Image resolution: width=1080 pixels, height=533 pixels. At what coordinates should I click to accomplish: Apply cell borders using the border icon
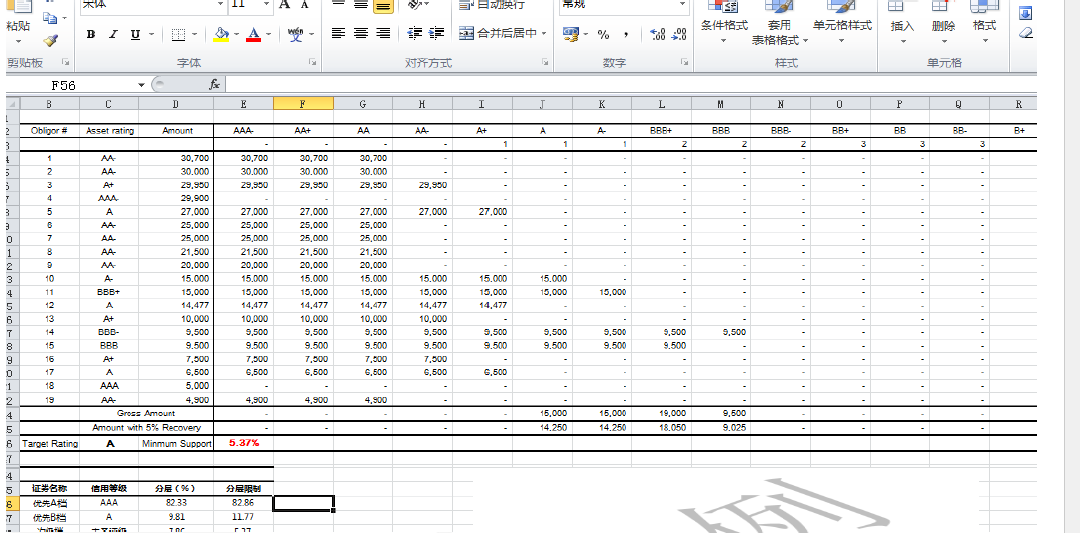click(x=178, y=34)
